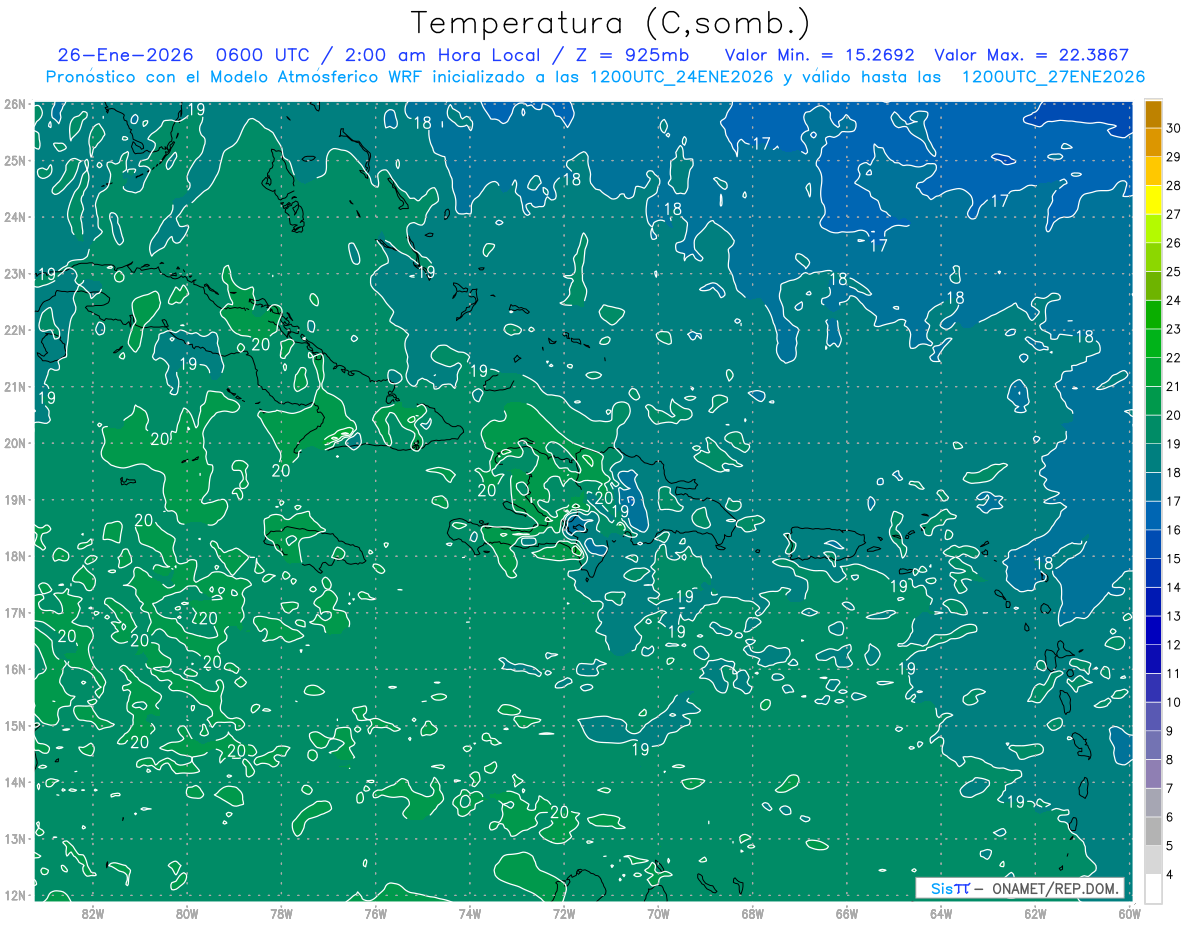This screenshot has height=927, width=1200.
Task: Click the brown-orange swatch atop the color scale
Action: (1153, 113)
